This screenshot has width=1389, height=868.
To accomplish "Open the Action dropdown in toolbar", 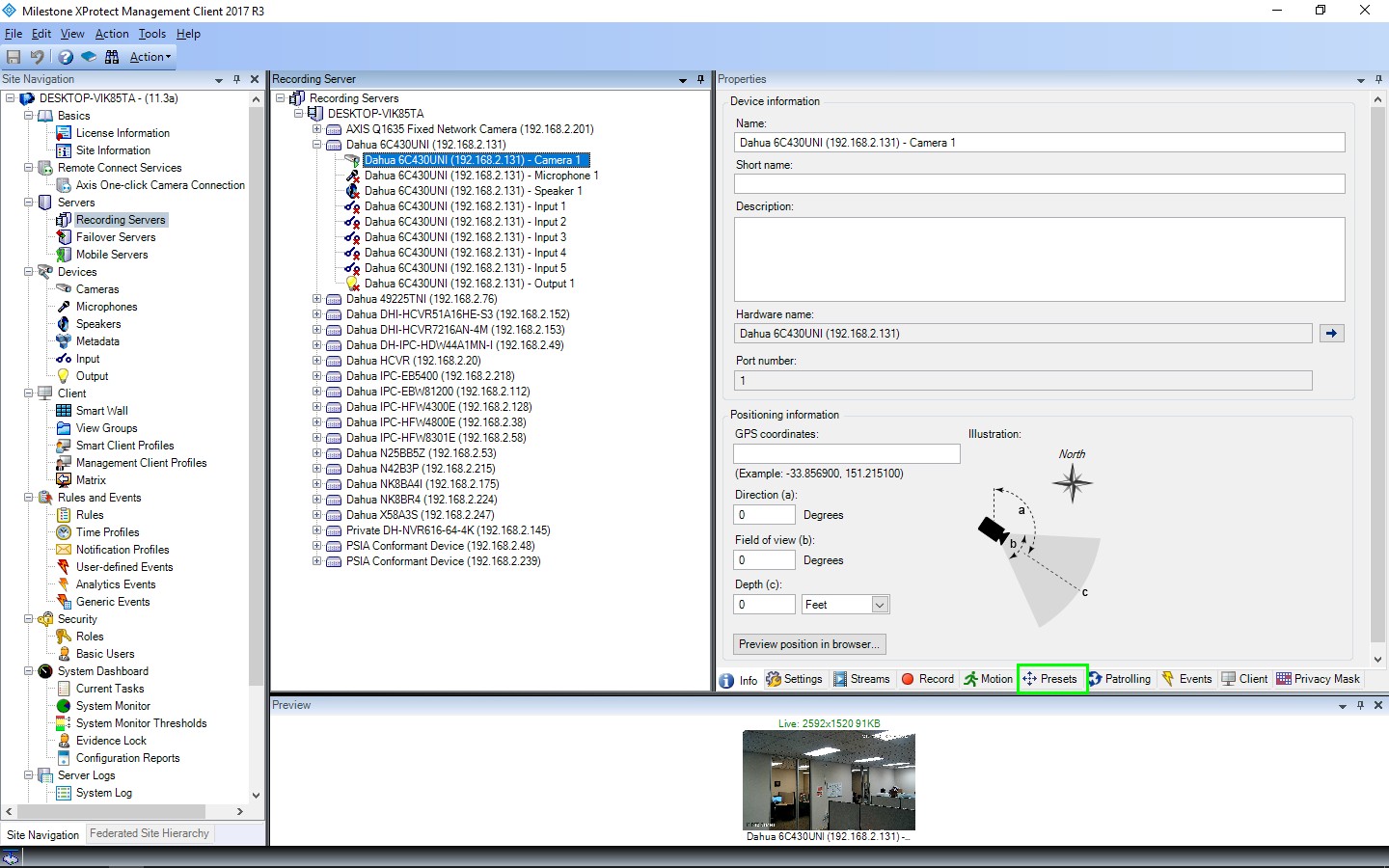I will [150, 57].
